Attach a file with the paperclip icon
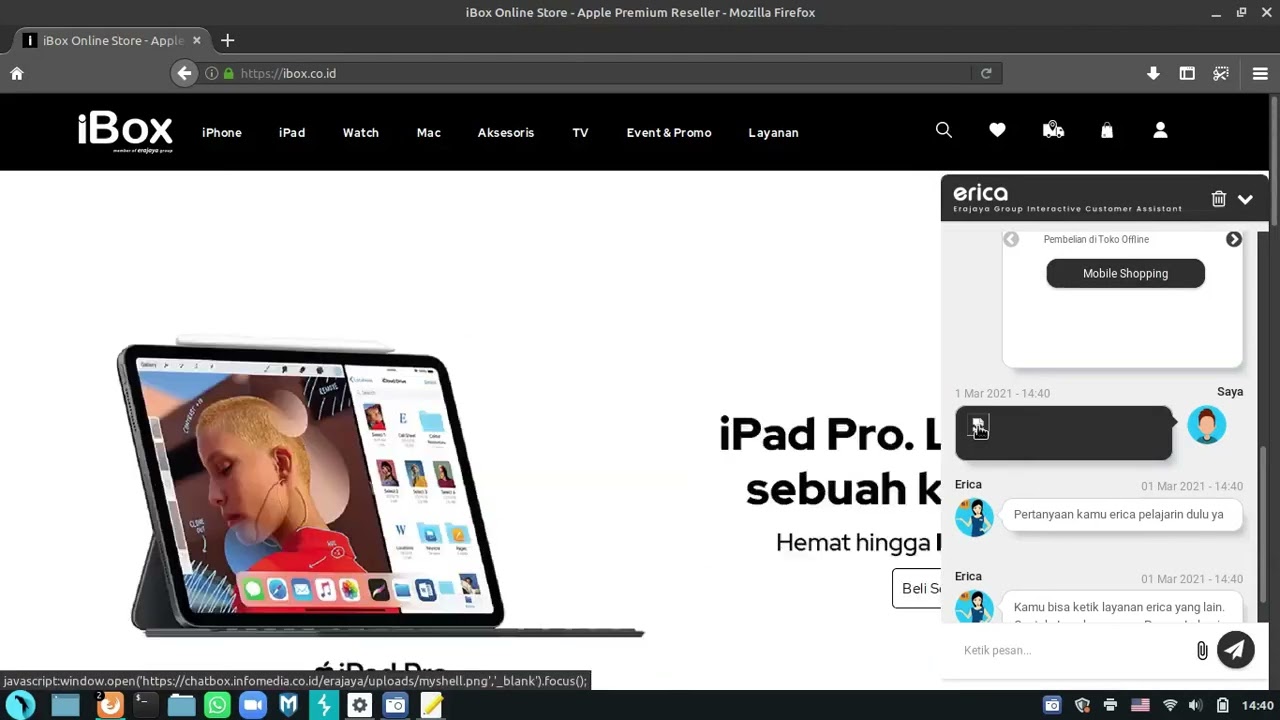The height and width of the screenshot is (720, 1280). [1202, 650]
